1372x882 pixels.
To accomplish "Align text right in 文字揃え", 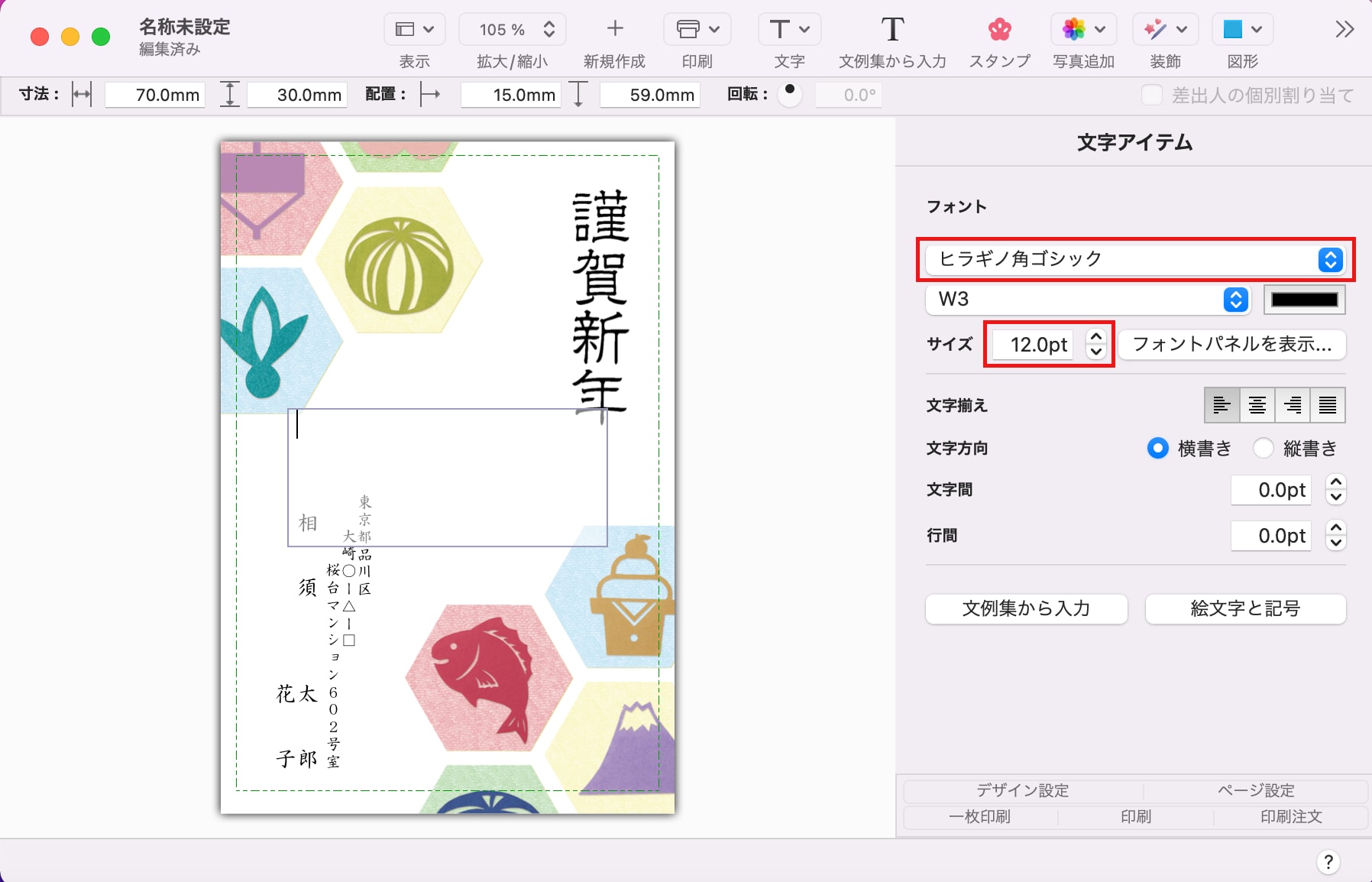I will (x=1292, y=405).
